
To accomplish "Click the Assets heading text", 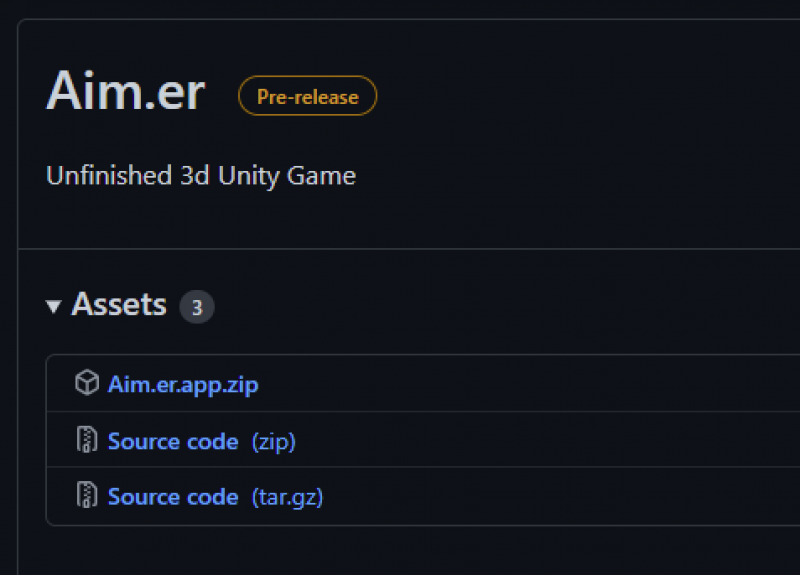I will tap(119, 304).
